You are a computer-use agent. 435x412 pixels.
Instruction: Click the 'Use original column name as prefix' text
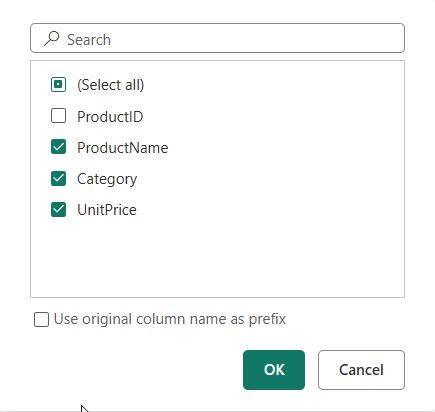pyautogui.click(x=170, y=319)
